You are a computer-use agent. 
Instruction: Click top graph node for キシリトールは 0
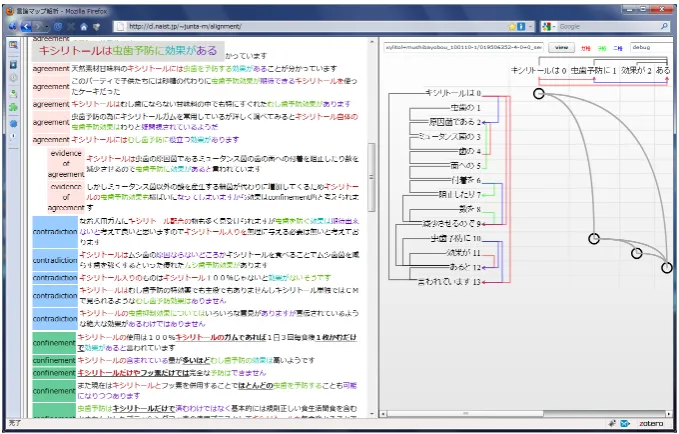[538, 93]
